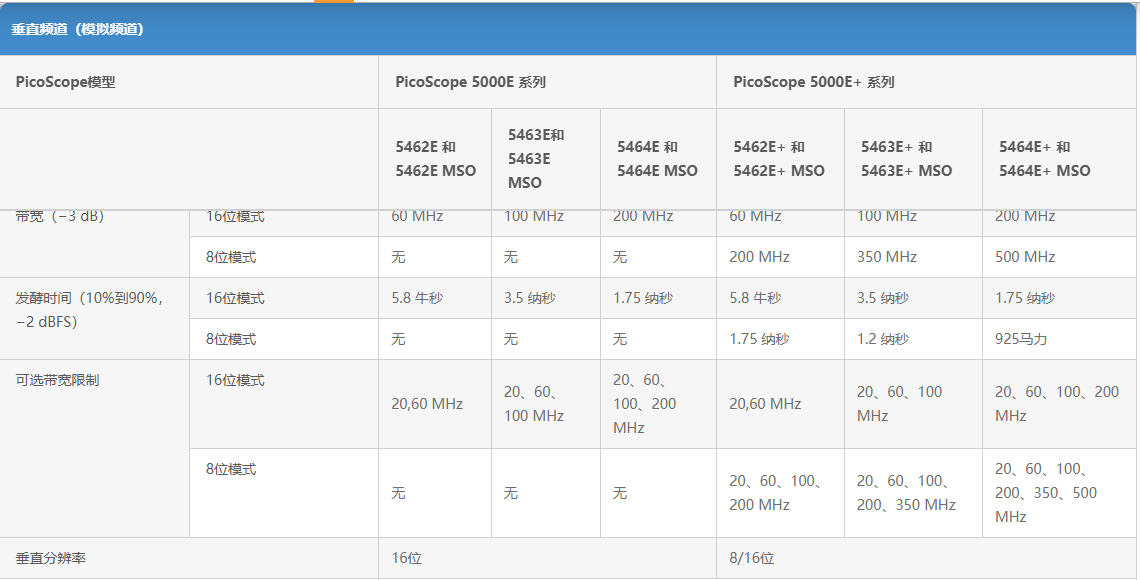Click the 可选带宽限制 row label
Viewport: 1140px width, 580px height.
pos(57,380)
